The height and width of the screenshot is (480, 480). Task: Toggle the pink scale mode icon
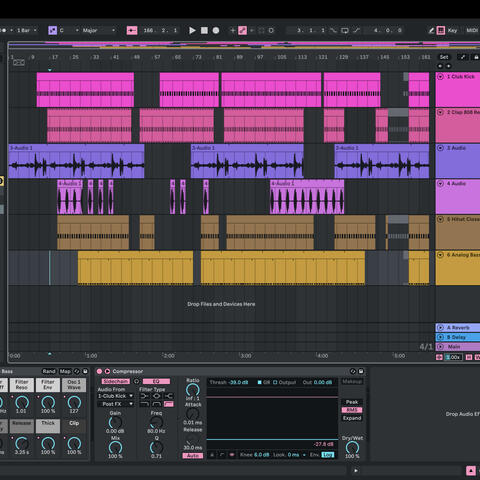(x=52, y=30)
